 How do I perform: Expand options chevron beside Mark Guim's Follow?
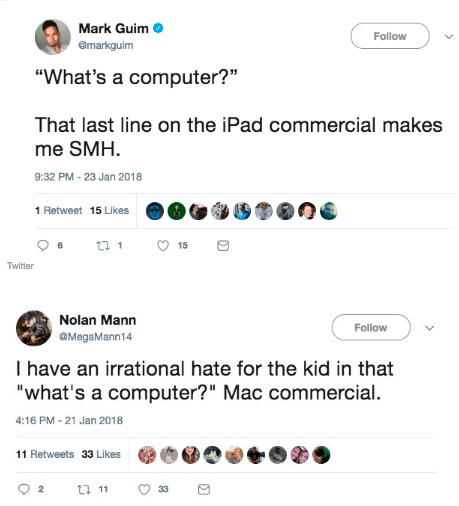449,36
